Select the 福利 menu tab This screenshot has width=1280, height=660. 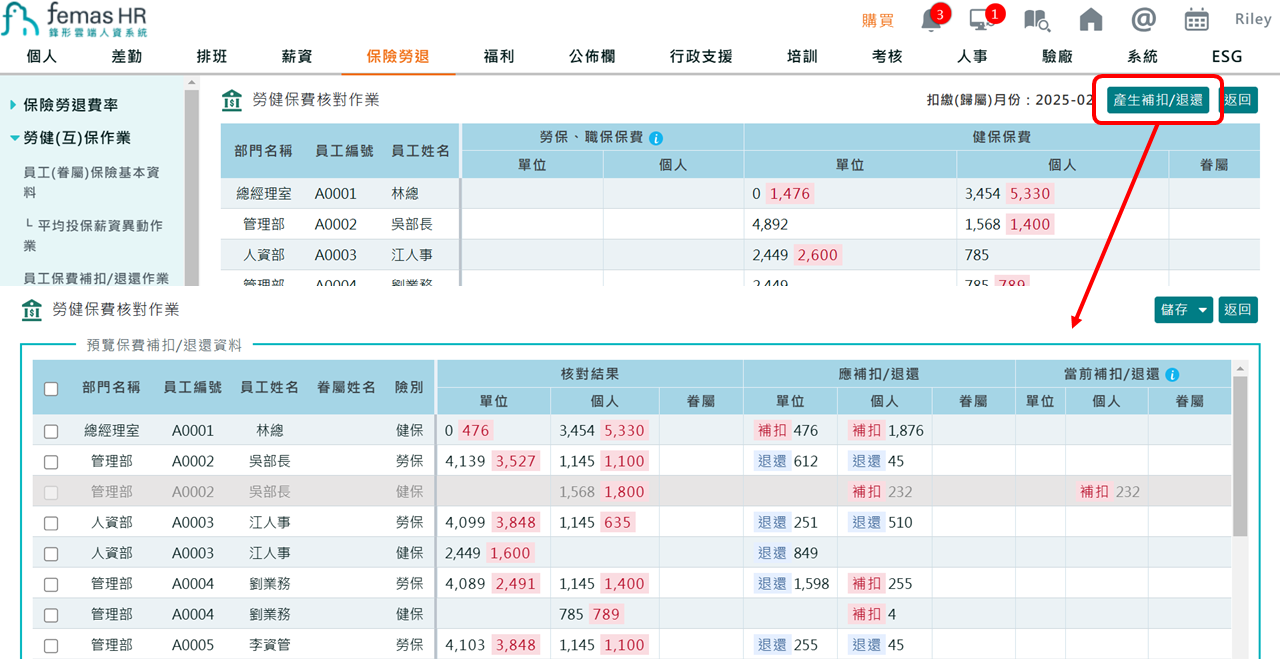pos(498,56)
